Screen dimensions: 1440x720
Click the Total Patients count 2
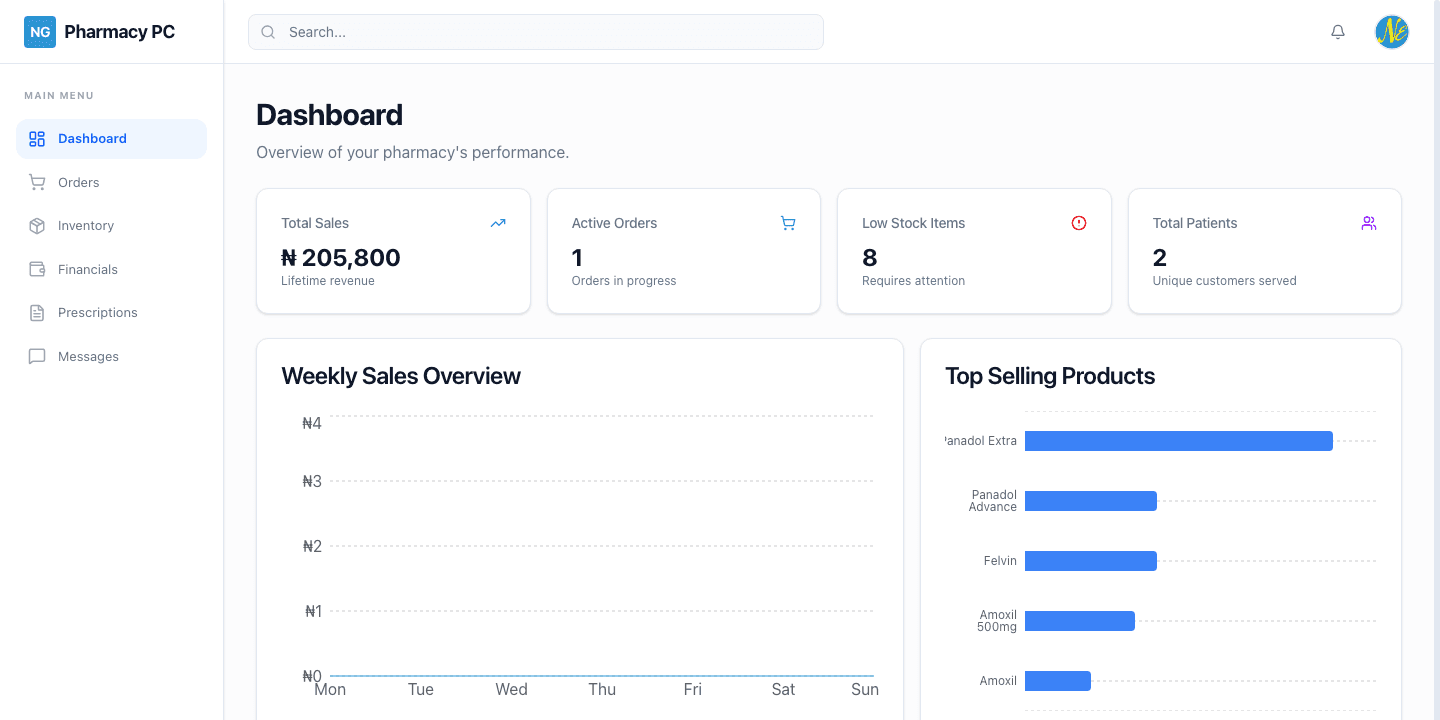(x=1160, y=258)
